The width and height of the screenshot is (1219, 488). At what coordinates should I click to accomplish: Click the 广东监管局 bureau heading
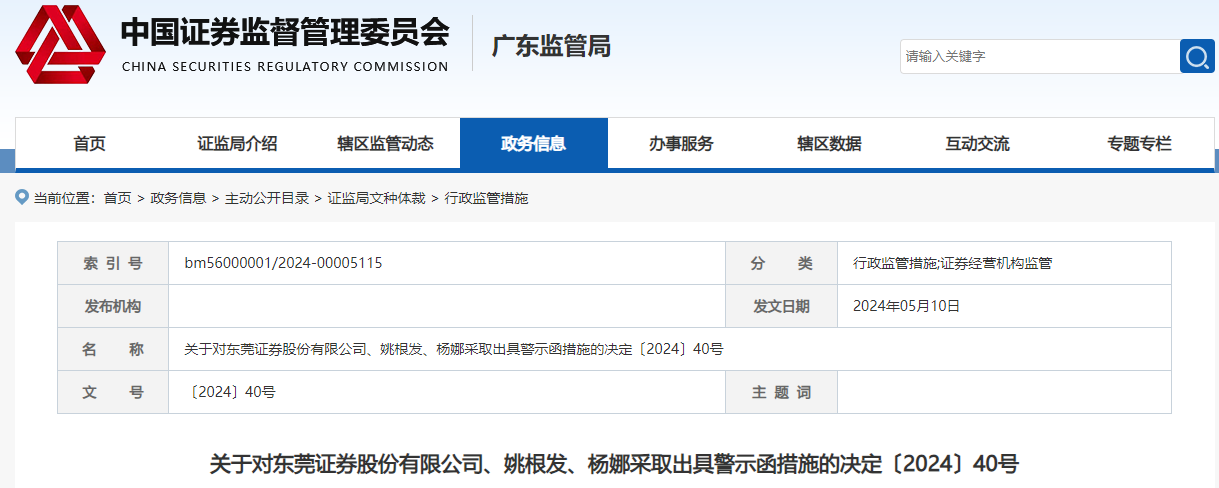[551, 46]
